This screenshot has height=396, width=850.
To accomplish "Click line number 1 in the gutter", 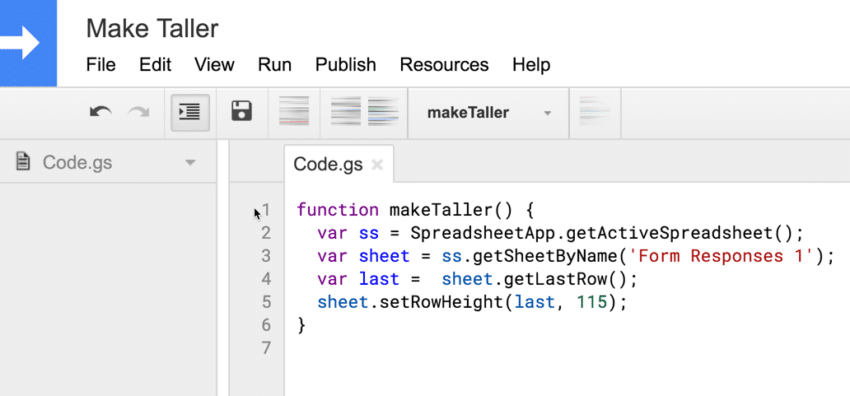I will pos(266,210).
